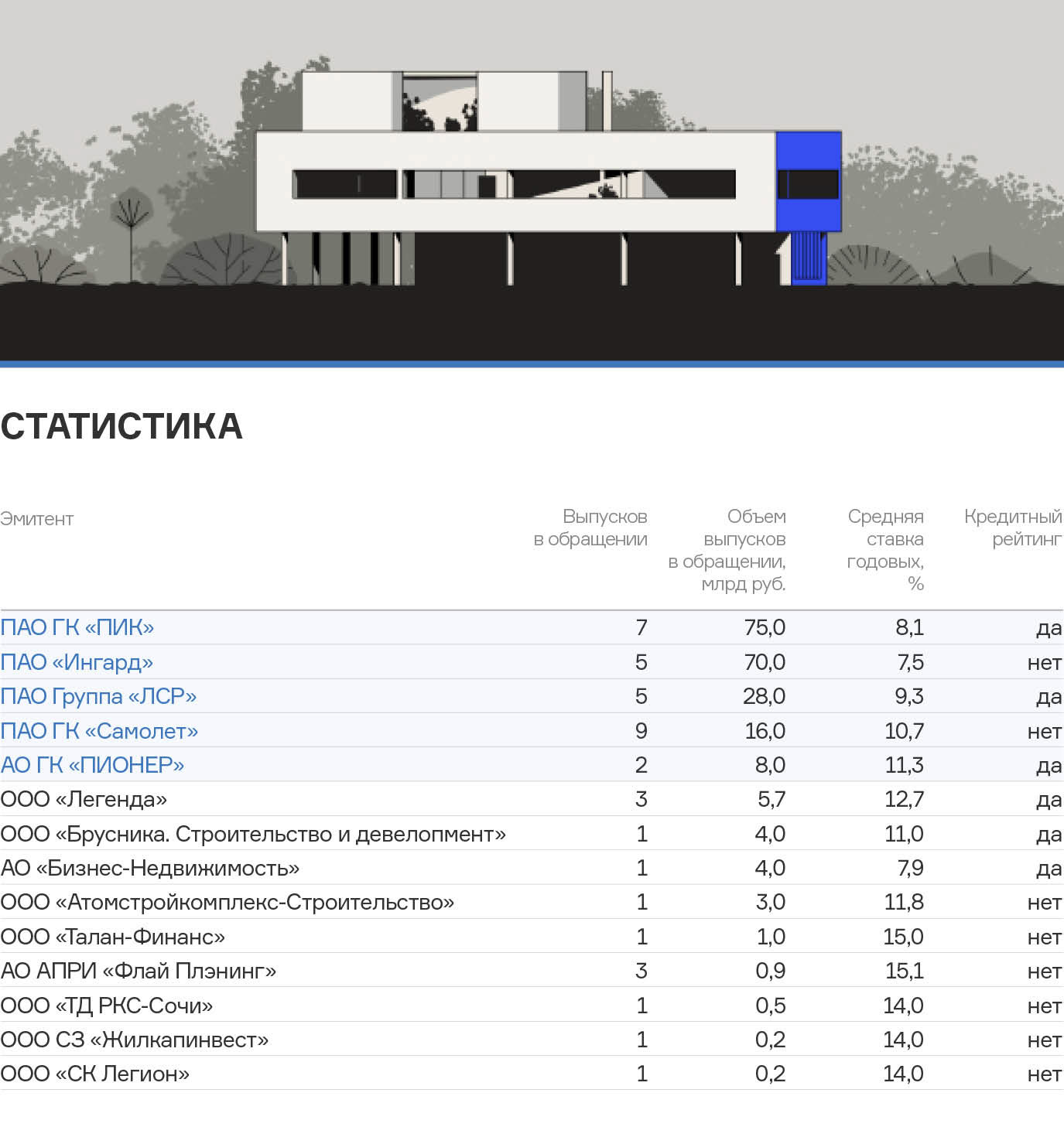The image size is (1064, 1127).
Task: Select ООО «Брусника. Строительство и девелопмент»
Action: 253,834
